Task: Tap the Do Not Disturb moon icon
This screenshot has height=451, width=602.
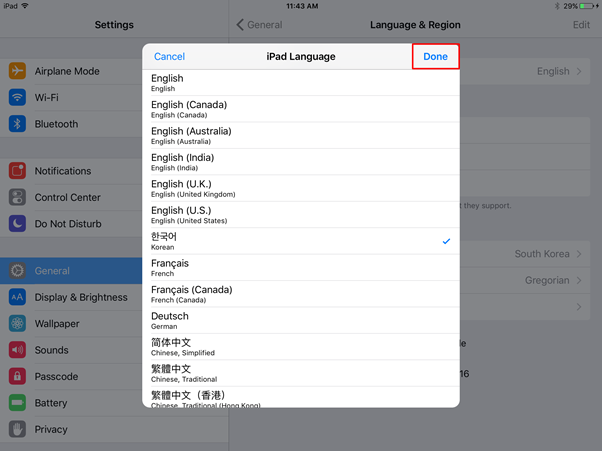Action: [17, 224]
